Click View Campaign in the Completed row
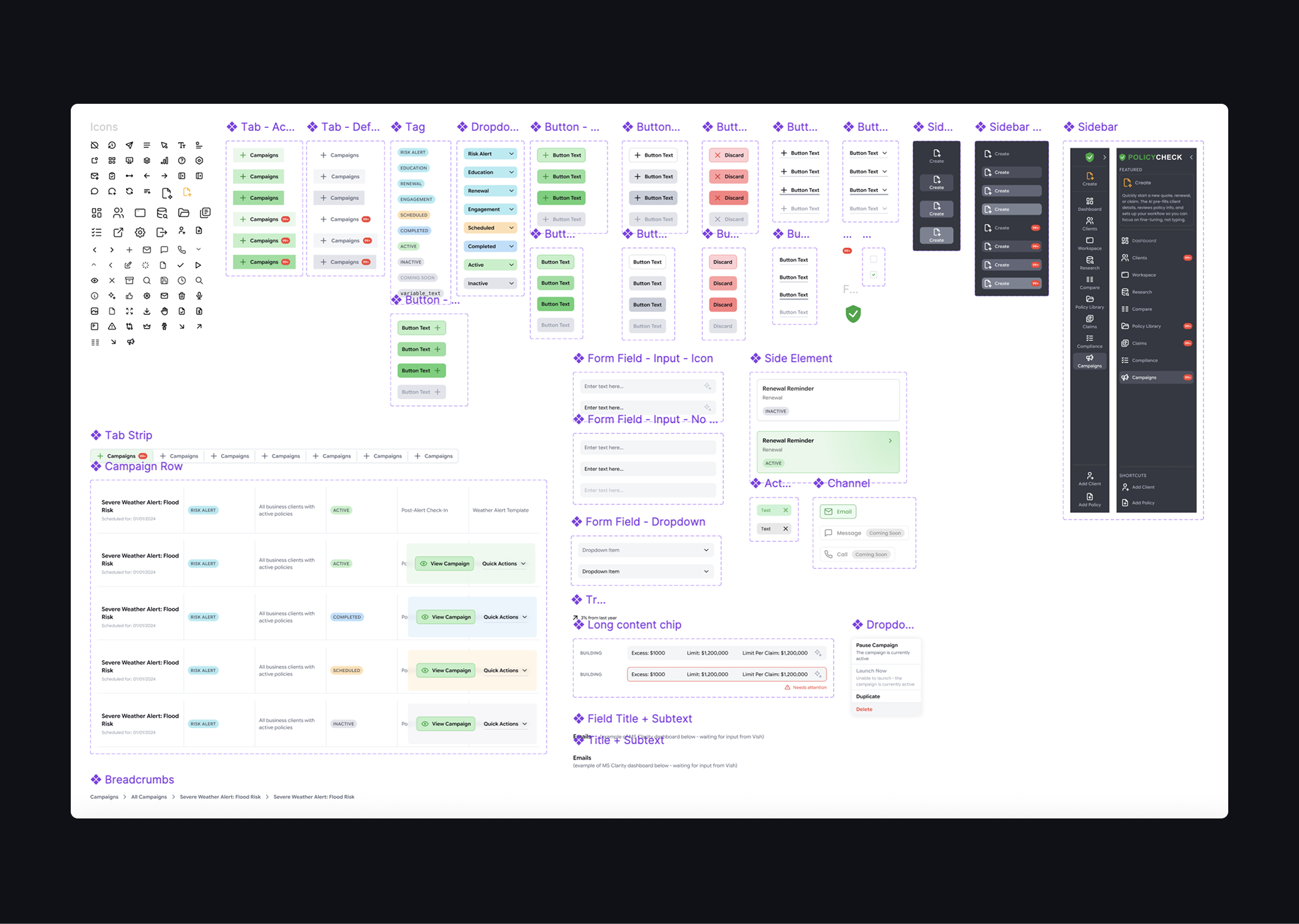1299x924 pixels. [x=446, y=617]
